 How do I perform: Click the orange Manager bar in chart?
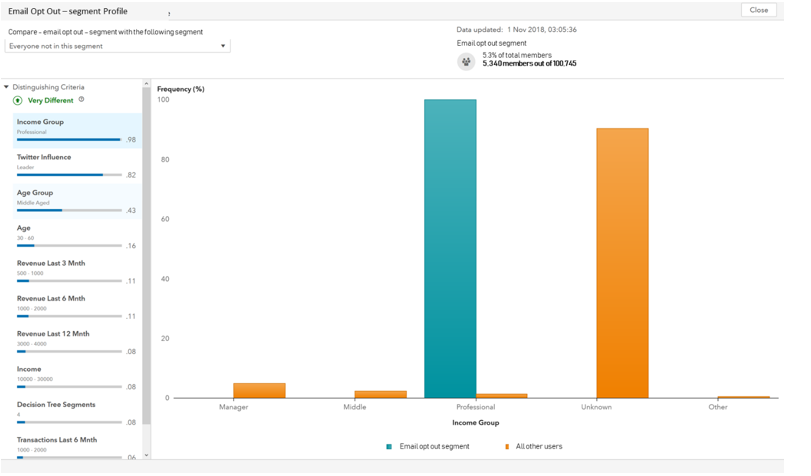pos(259,391)
